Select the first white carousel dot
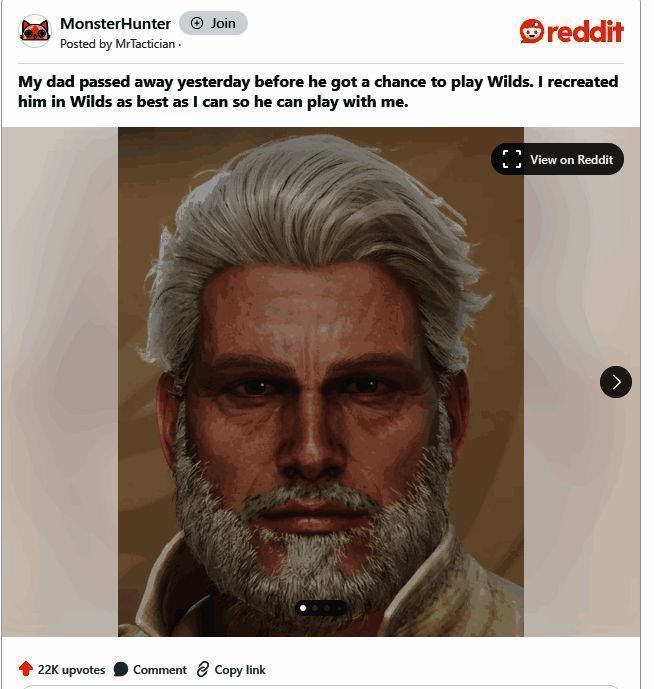Image resolution: width=654 pixels, height=689 pixels. (303, 608)
